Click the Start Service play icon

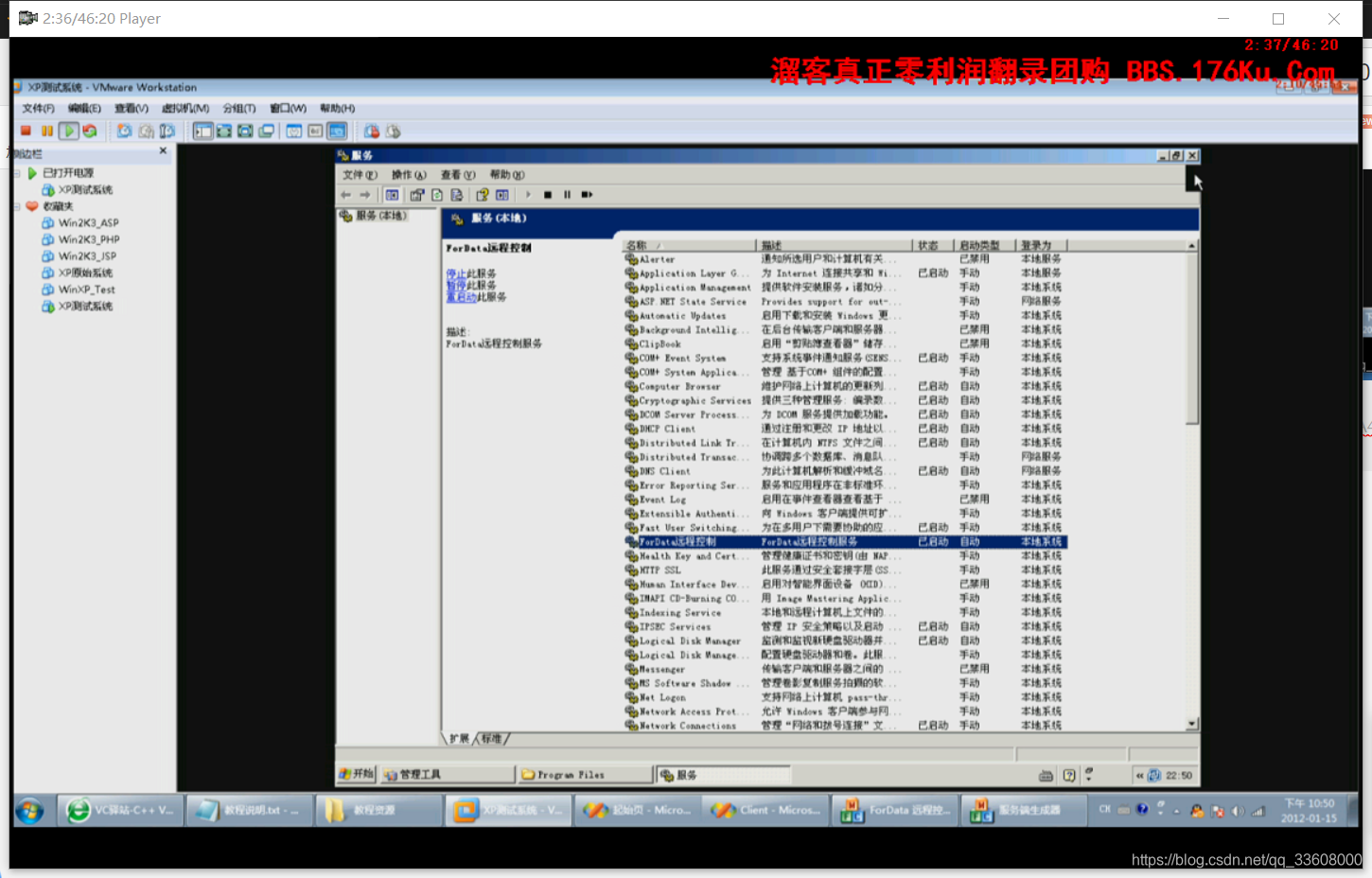point(528,195)
